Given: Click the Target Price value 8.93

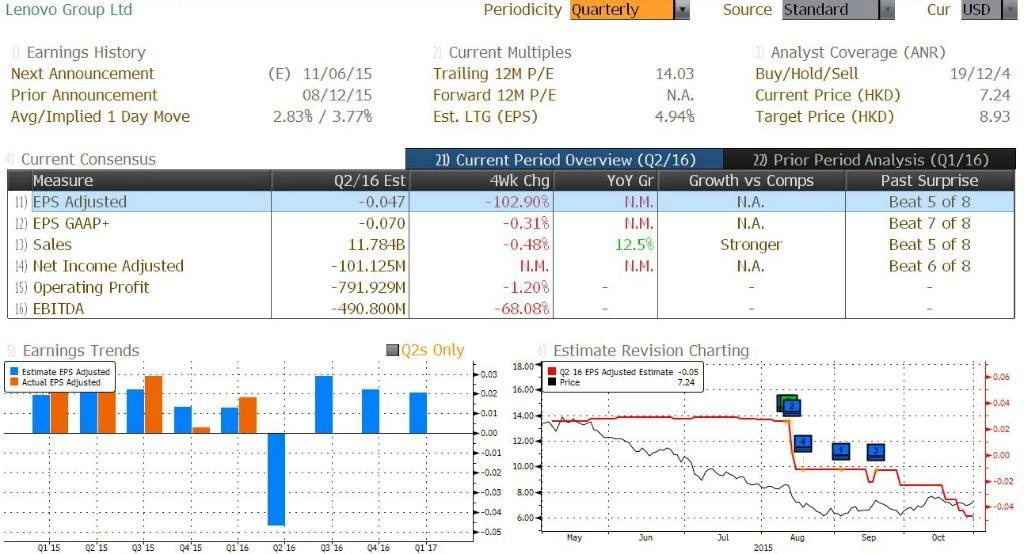Looking at the screenshot, I should (995, 117).
